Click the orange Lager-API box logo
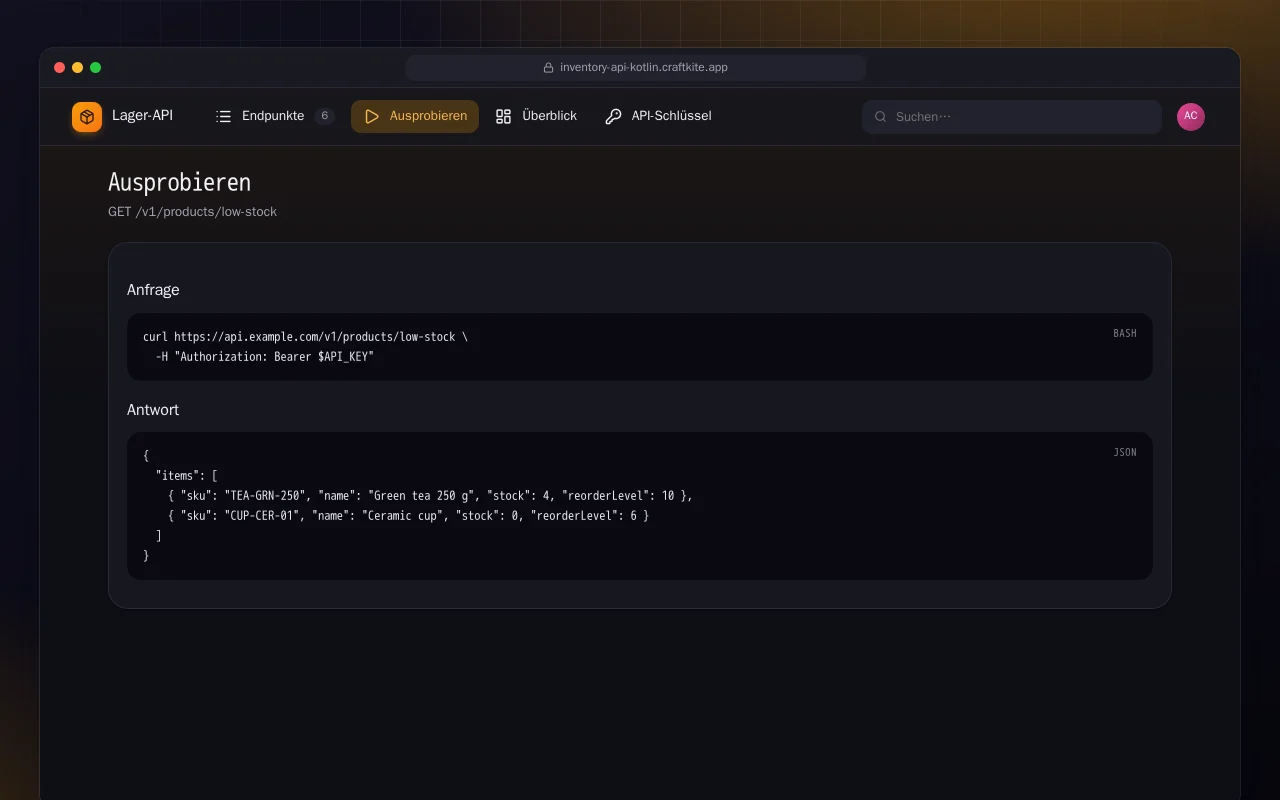 87,117
